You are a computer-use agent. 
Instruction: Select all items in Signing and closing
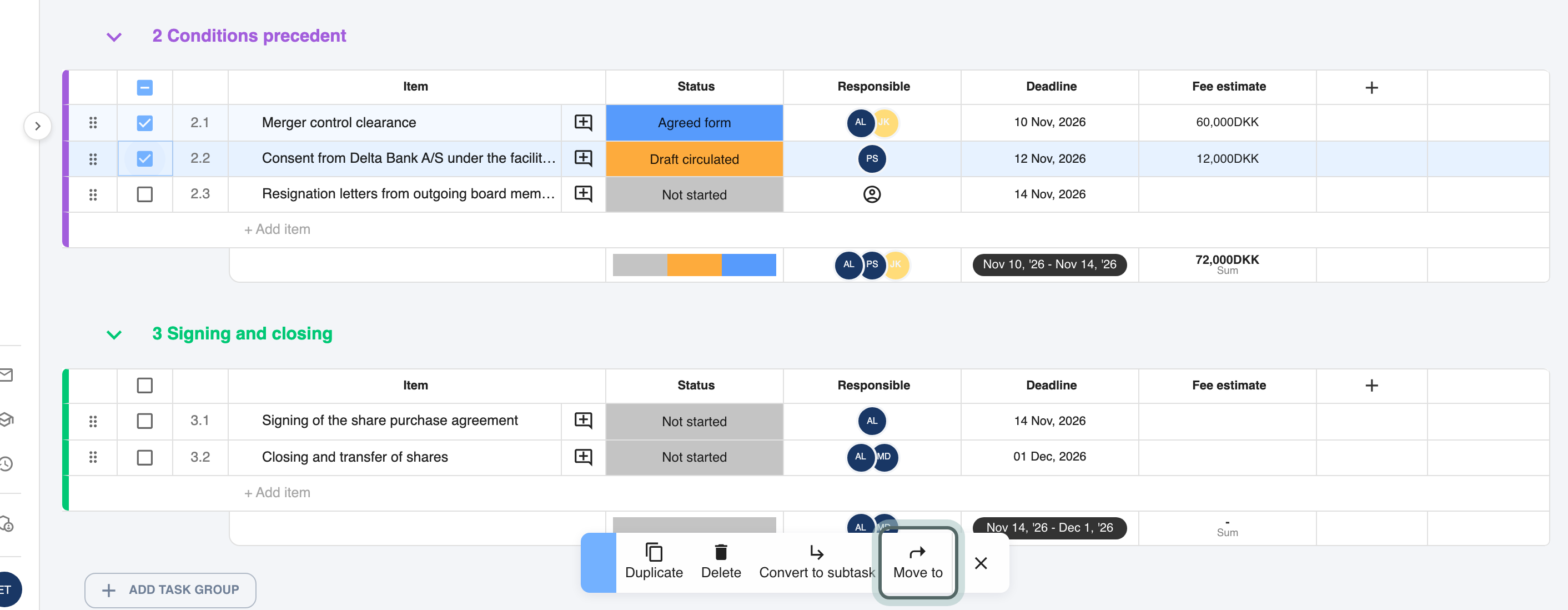(x=145, y=386)
